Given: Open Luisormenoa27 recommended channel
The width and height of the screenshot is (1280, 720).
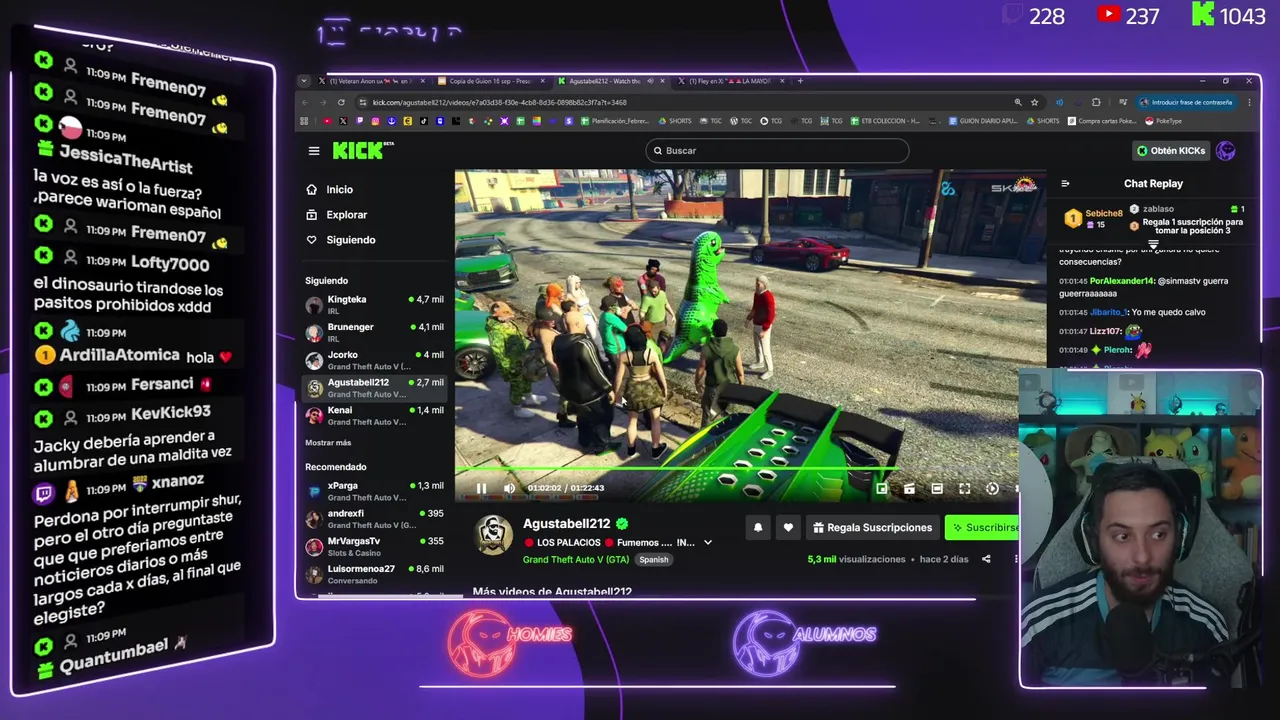Looking at the screenshot, I should 374,574.
